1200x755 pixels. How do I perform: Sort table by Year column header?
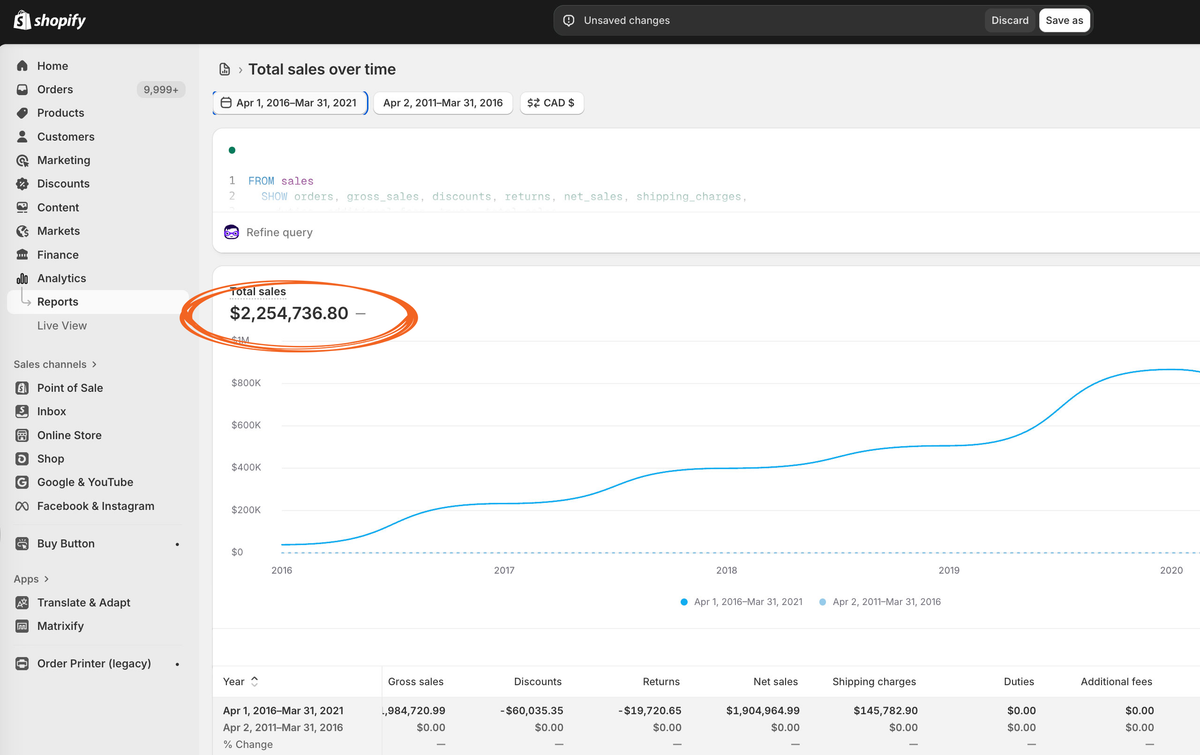coord(241,681)
